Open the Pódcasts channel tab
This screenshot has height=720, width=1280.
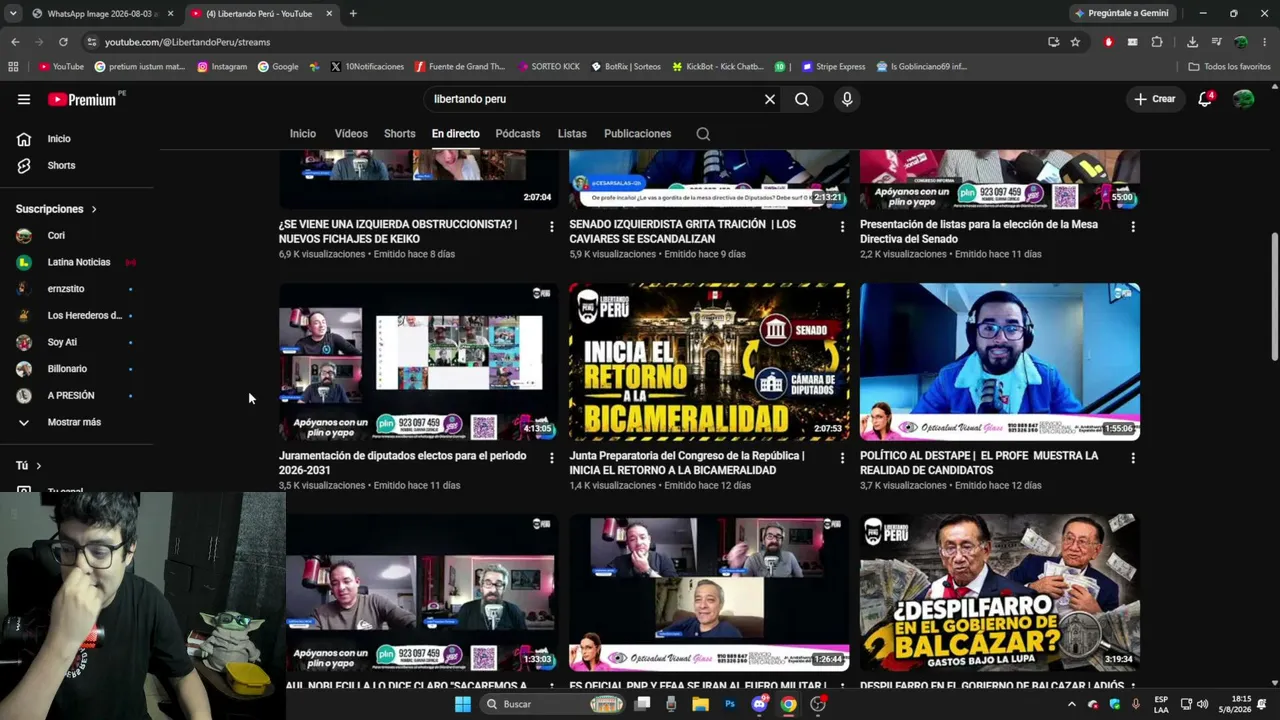pos(518,134)
